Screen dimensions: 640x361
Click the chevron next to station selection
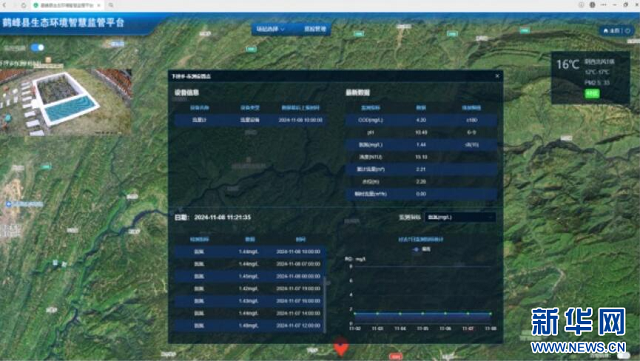point(282,29)
